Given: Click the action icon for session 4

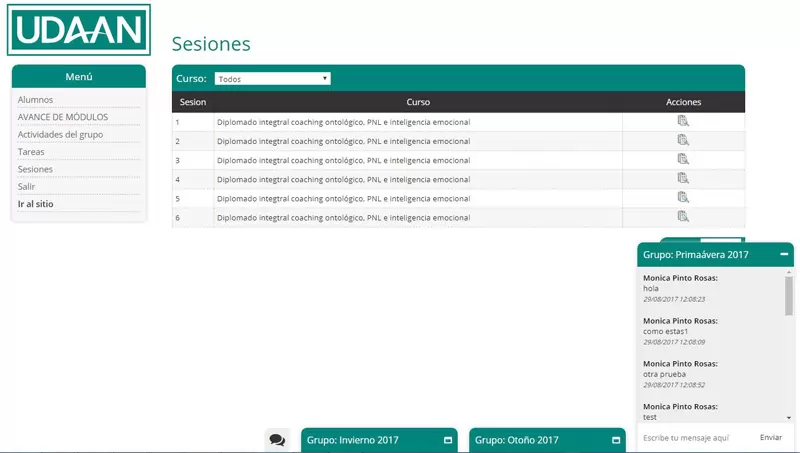Looking at the screenshot, I should 683,178.
